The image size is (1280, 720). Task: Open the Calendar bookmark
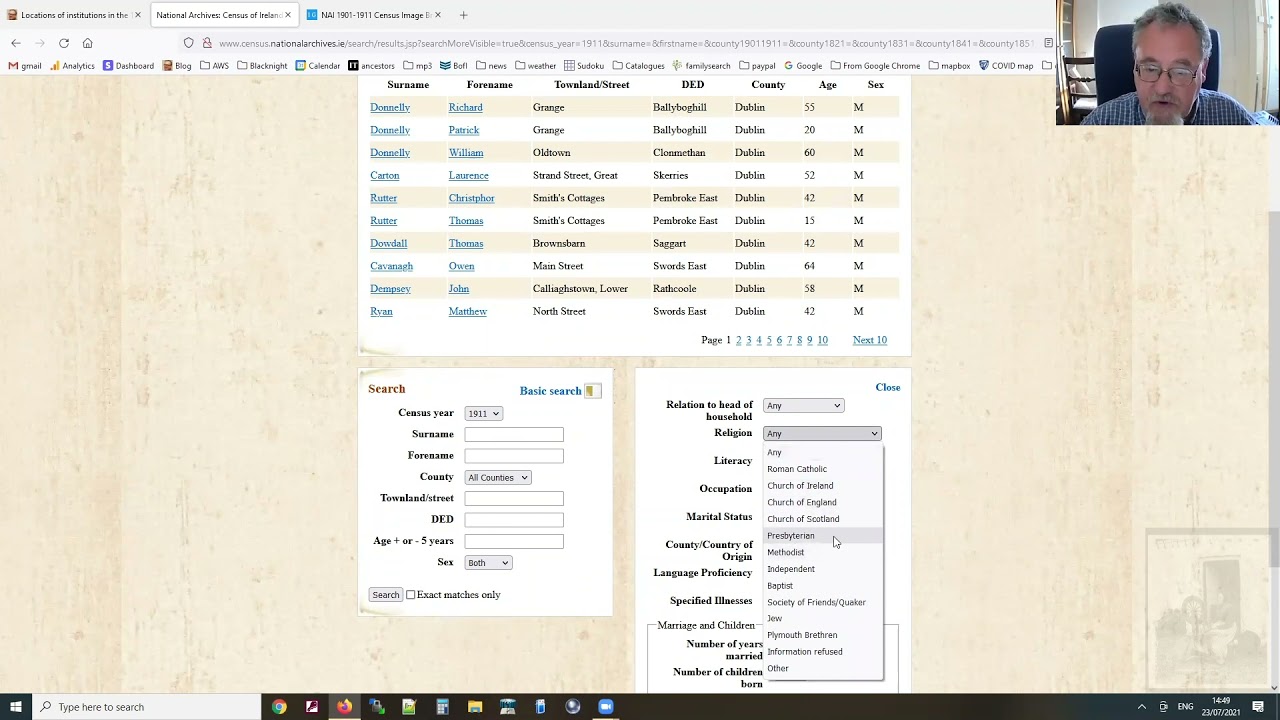click(318, 66)
